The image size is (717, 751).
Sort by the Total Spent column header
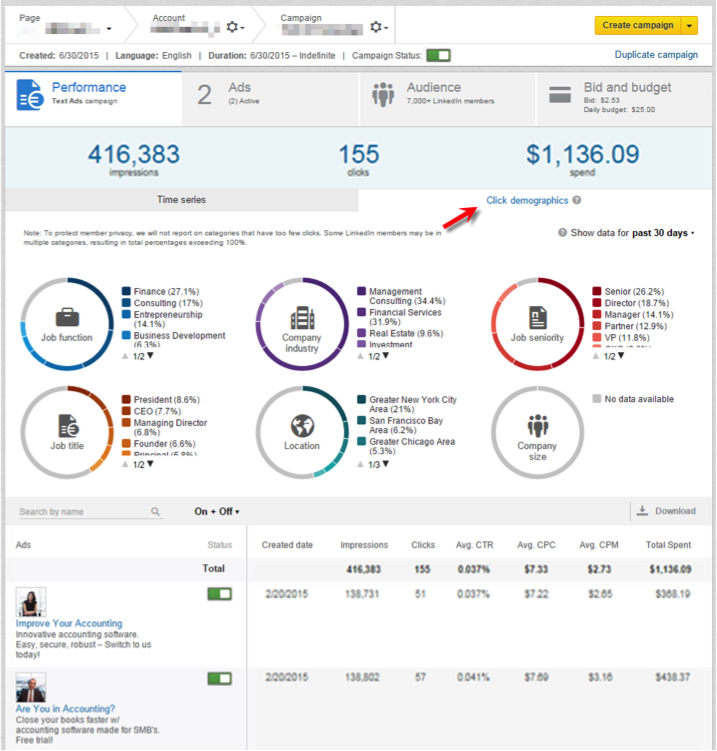coord(668,545)
